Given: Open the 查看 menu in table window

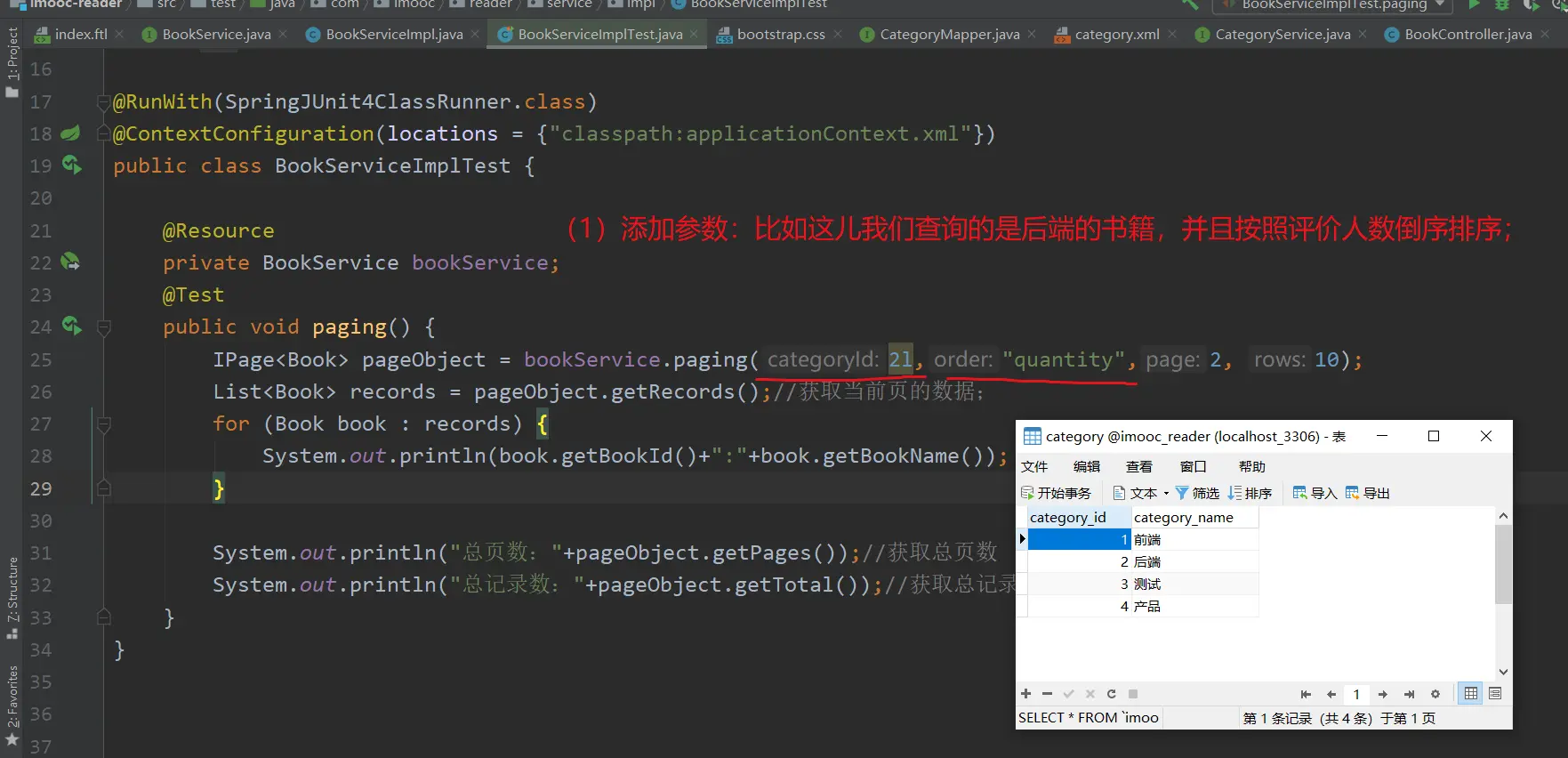Looking at the screenshot, I should coord(1138,466).
